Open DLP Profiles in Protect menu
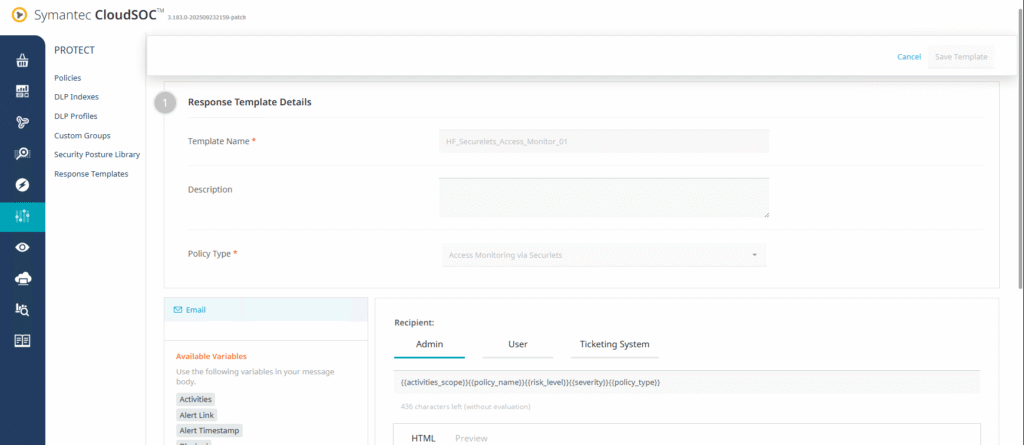This screenshot has width=1024, height=445. point(76,116)
